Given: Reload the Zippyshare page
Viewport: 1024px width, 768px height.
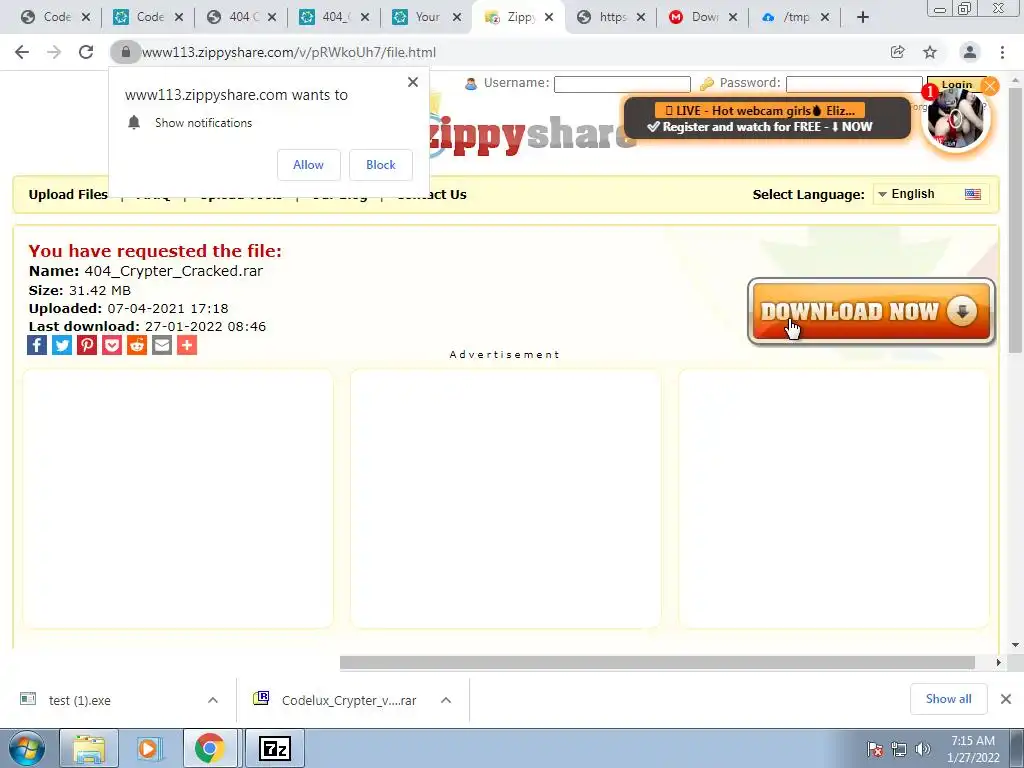Looking at the screenshot, I should click(86, 52).
